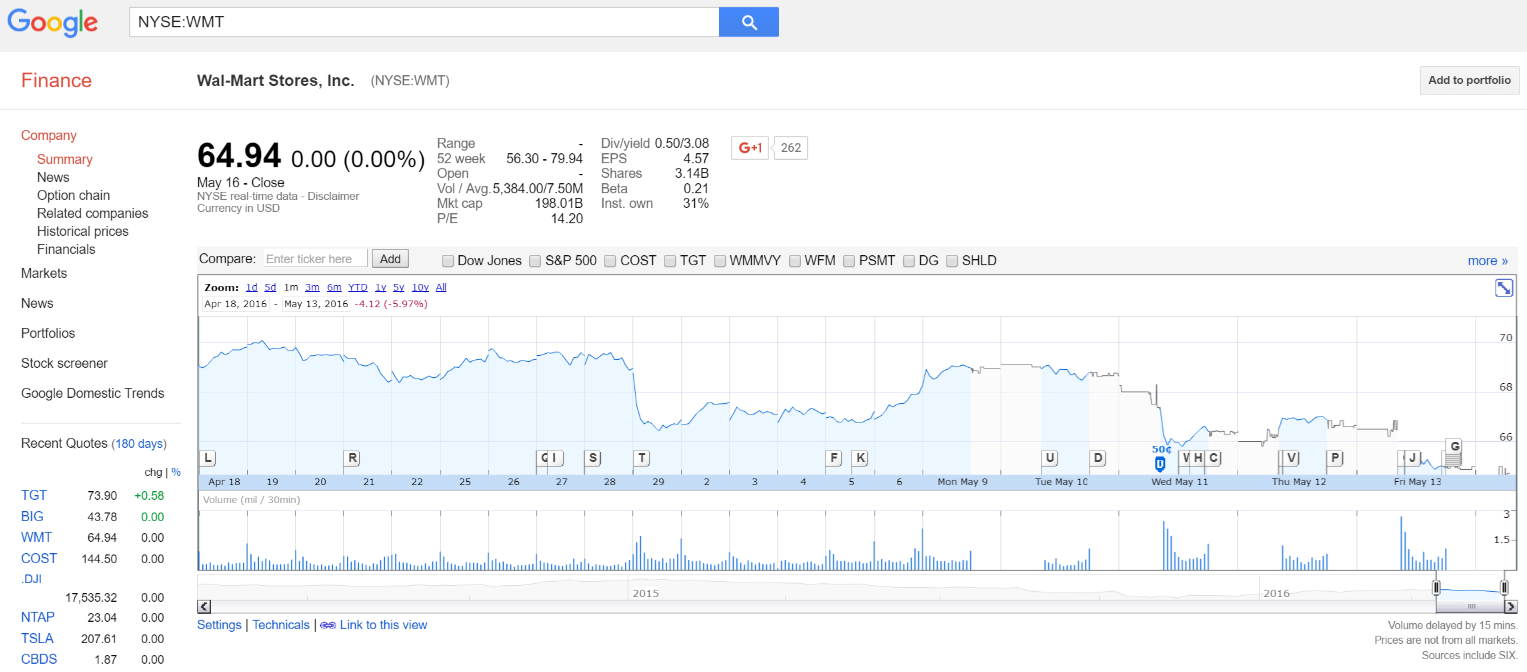Expand more comparison options with 'more »'
This screenshot has height=672, width=1527.
tap(1487, 261)
